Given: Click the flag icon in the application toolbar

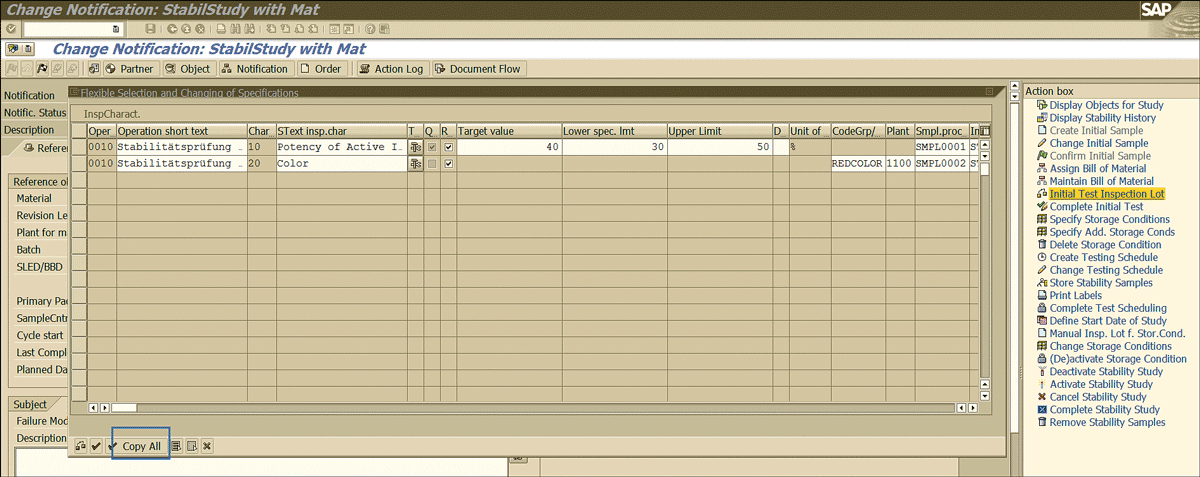Looking at the screenshot, I should tap(44, 69).
